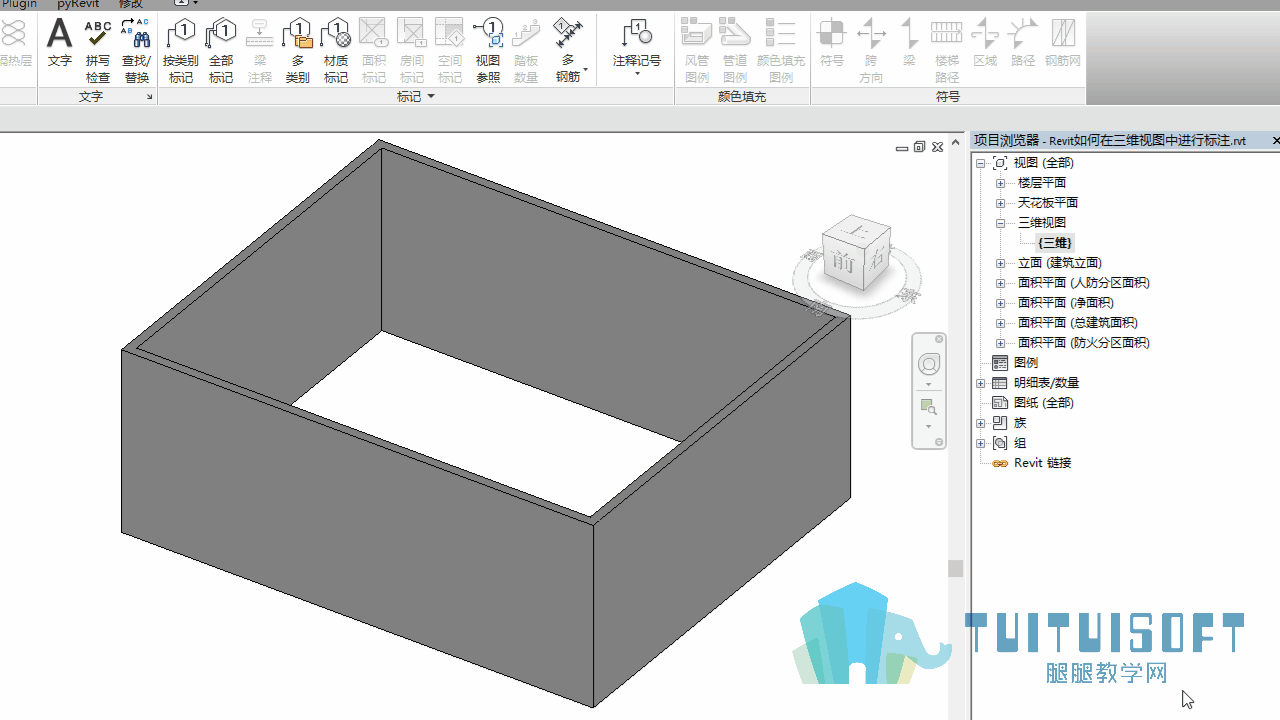Click the 区域 area reinforcement symbol

coord(985,44)
